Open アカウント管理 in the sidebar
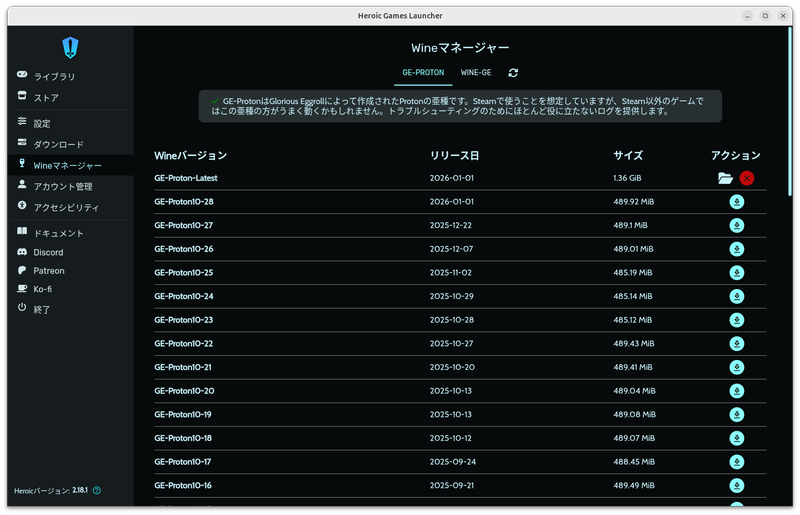The width and height of the screenshot is (800, 515). pyautogui.click(x=70, y=186)
